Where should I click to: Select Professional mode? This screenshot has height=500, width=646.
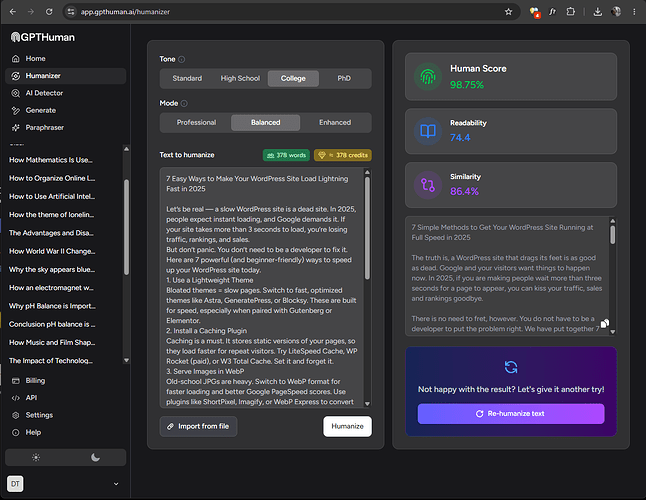click(196, 122)
